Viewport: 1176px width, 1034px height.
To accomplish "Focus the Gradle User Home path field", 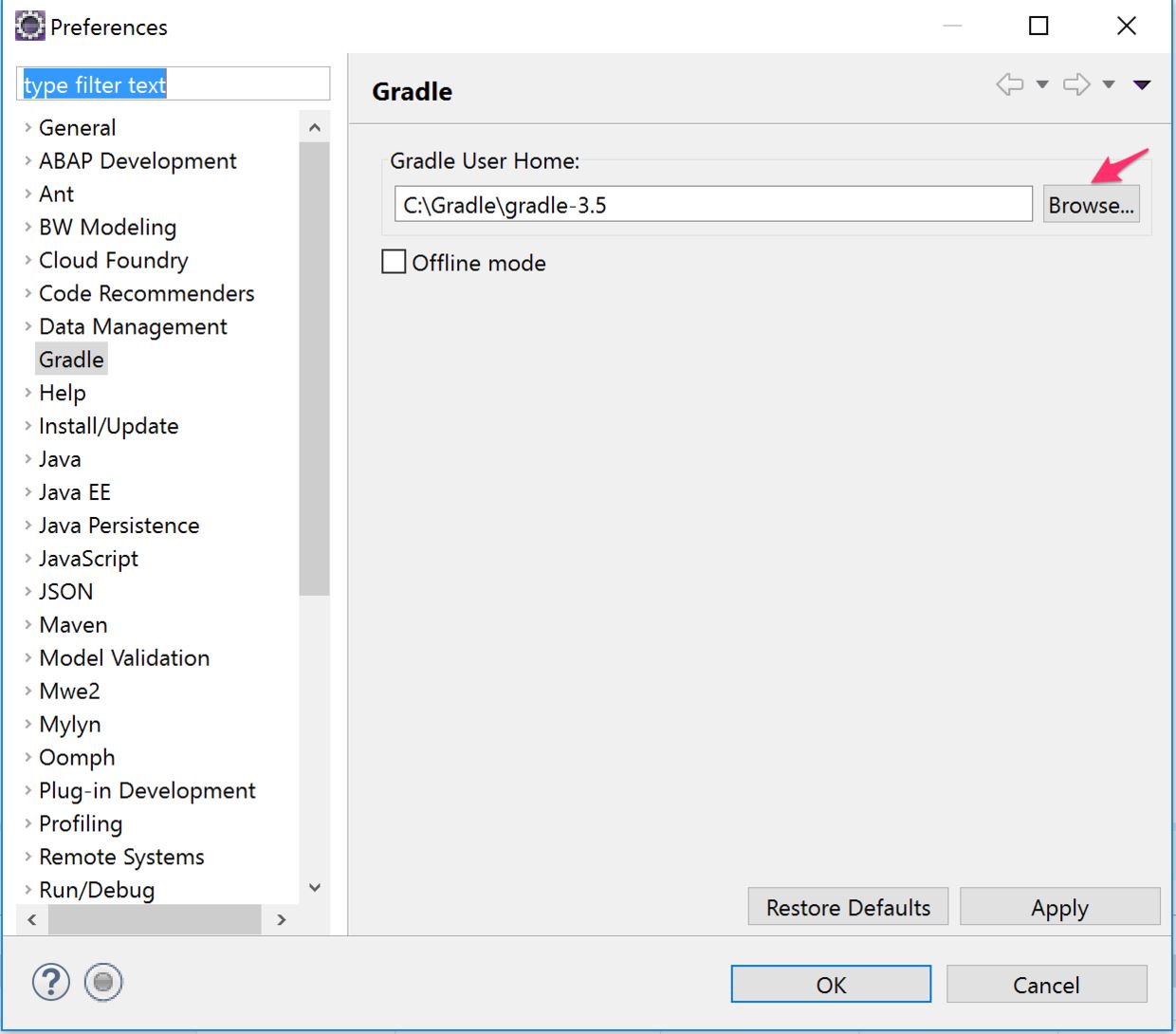I will (713, 204).
